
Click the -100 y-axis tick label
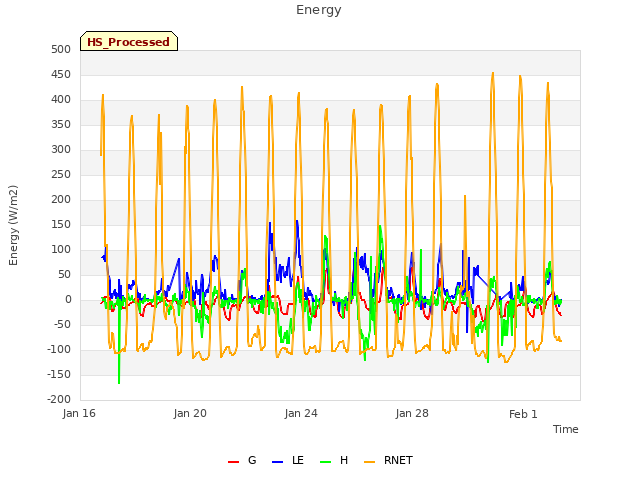59,349
